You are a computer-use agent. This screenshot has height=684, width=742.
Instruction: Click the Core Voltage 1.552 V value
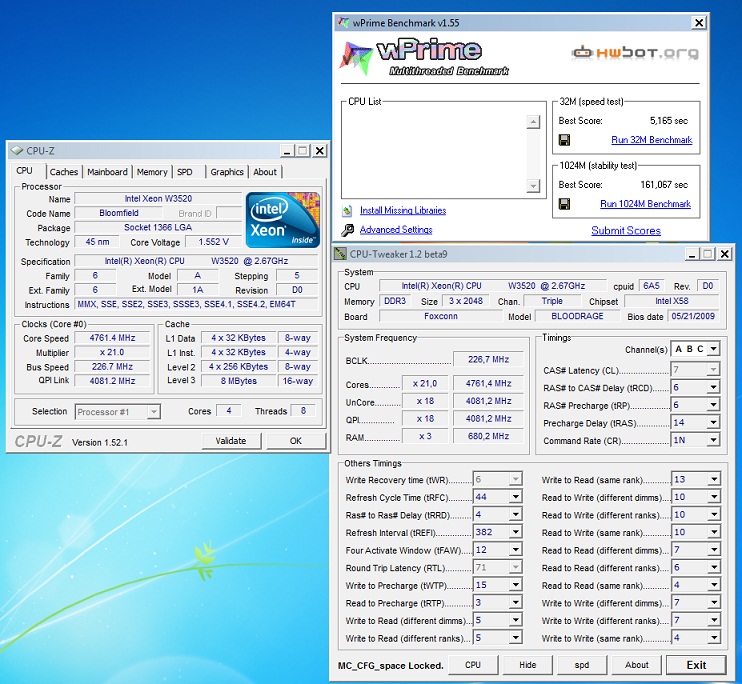click(x=213, y=242)
